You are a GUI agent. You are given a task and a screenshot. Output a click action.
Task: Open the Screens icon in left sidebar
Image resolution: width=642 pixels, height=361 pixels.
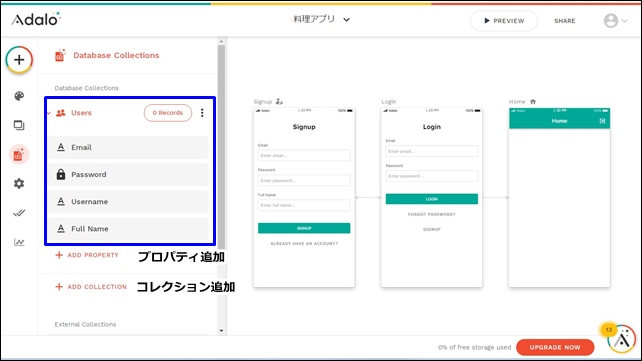19,125
